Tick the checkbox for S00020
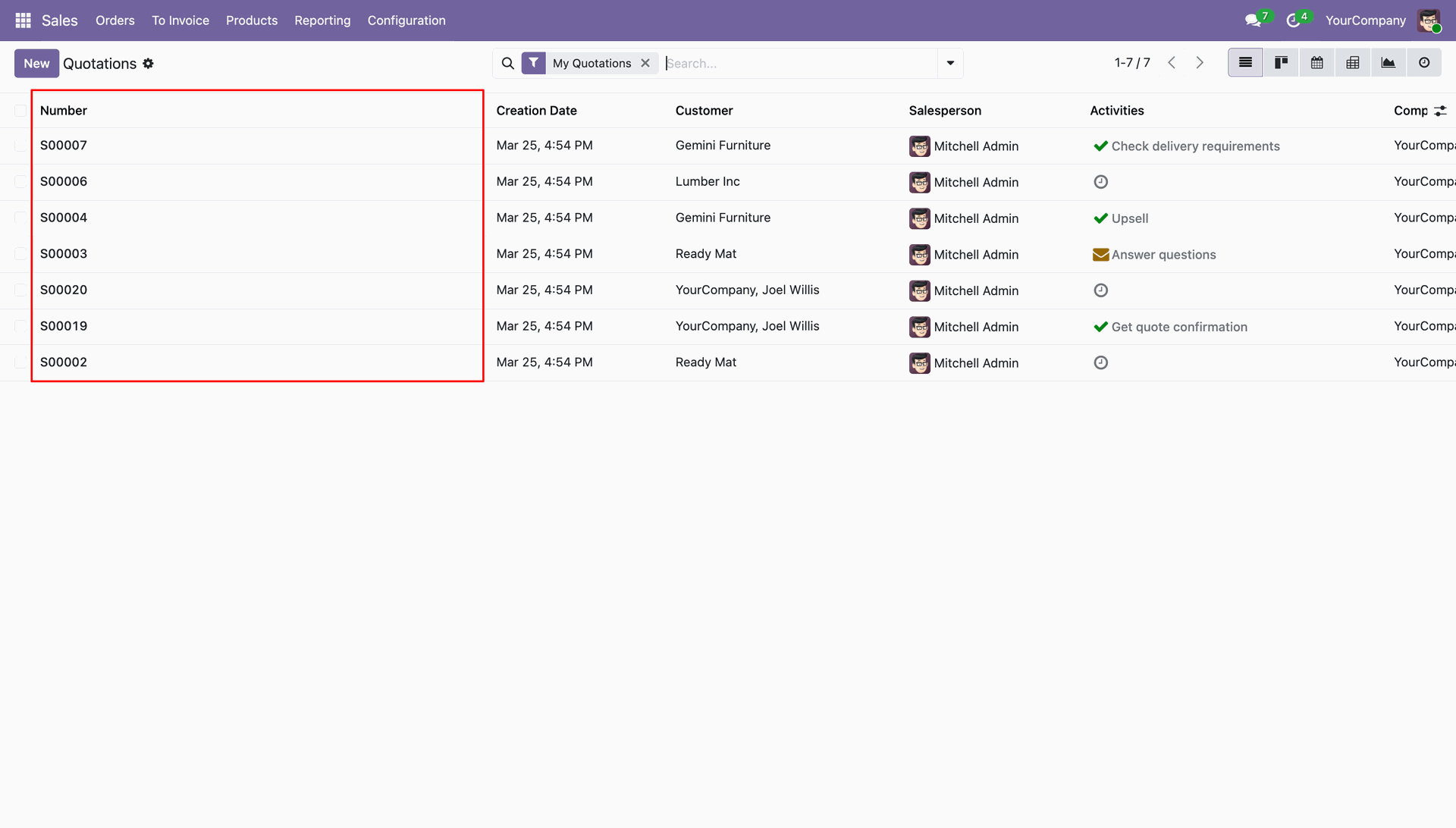Screen dimensions: 1456x828 [20, 290]
